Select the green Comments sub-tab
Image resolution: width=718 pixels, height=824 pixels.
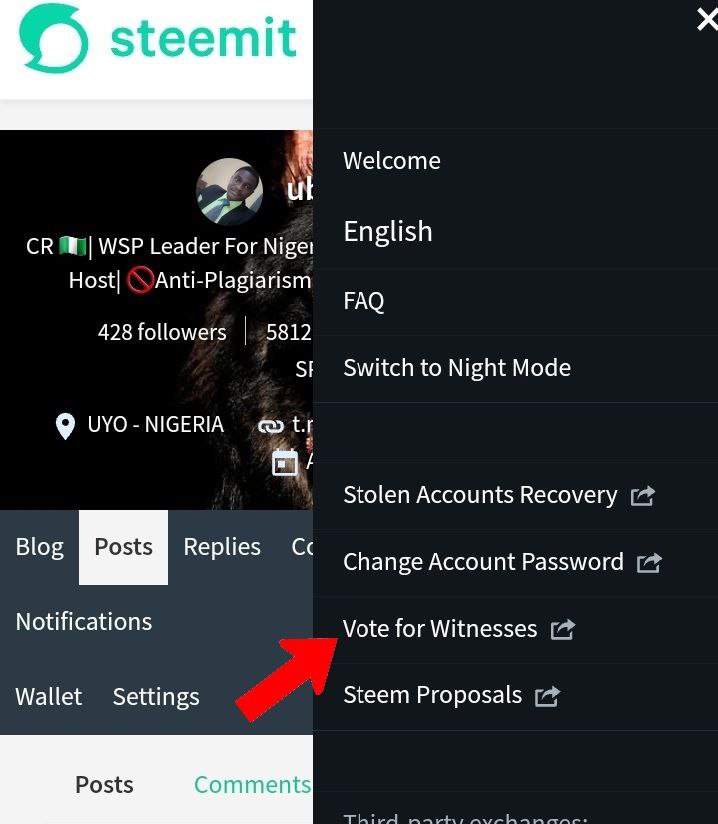point(252,785)
